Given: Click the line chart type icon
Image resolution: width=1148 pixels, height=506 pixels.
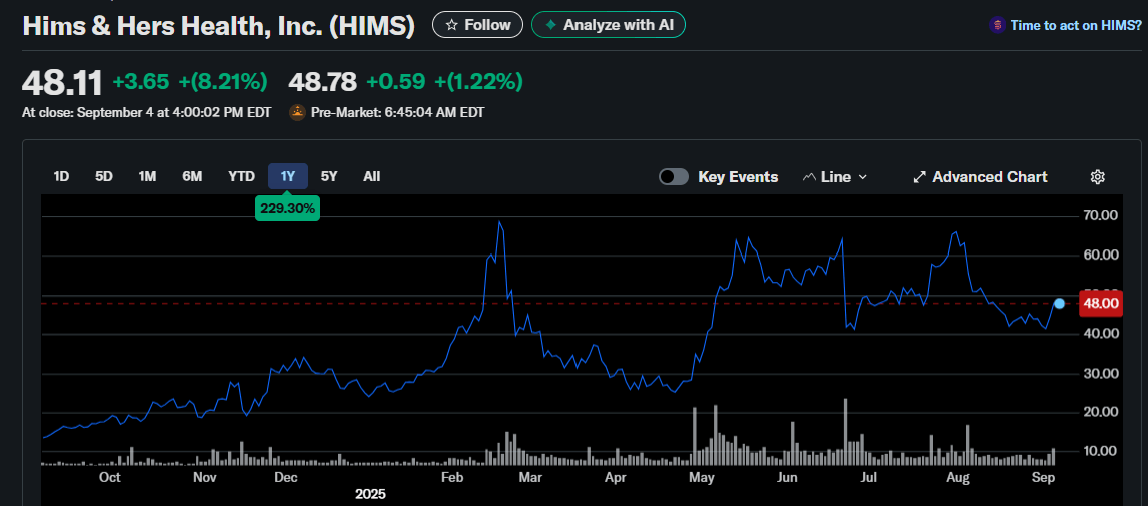Looking at the screenshot, I should pos(810,177).
